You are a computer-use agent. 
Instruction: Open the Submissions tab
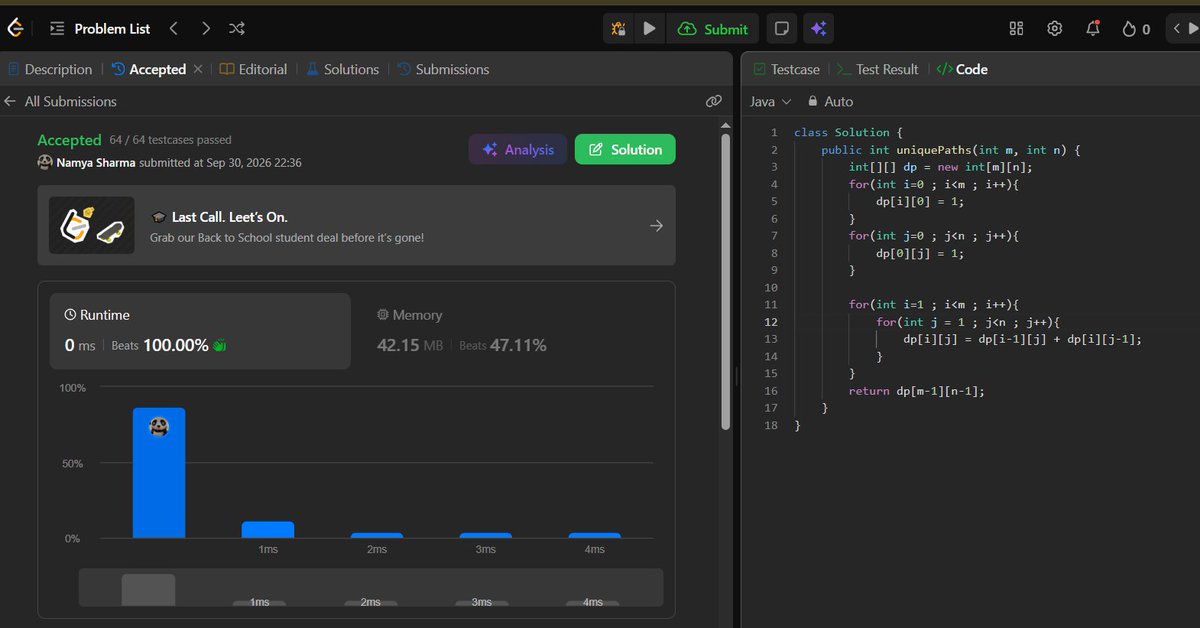[443, 69]
